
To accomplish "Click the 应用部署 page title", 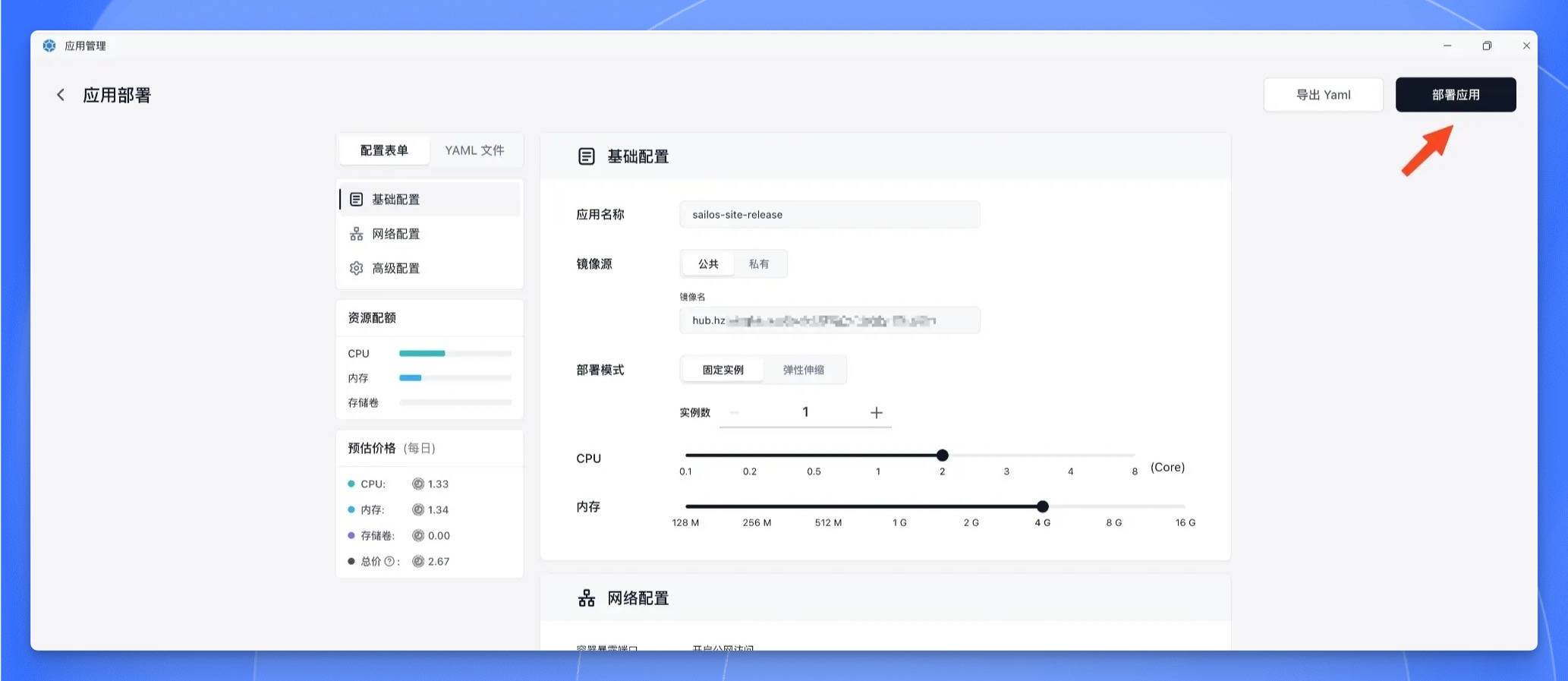I will (117, 95).
